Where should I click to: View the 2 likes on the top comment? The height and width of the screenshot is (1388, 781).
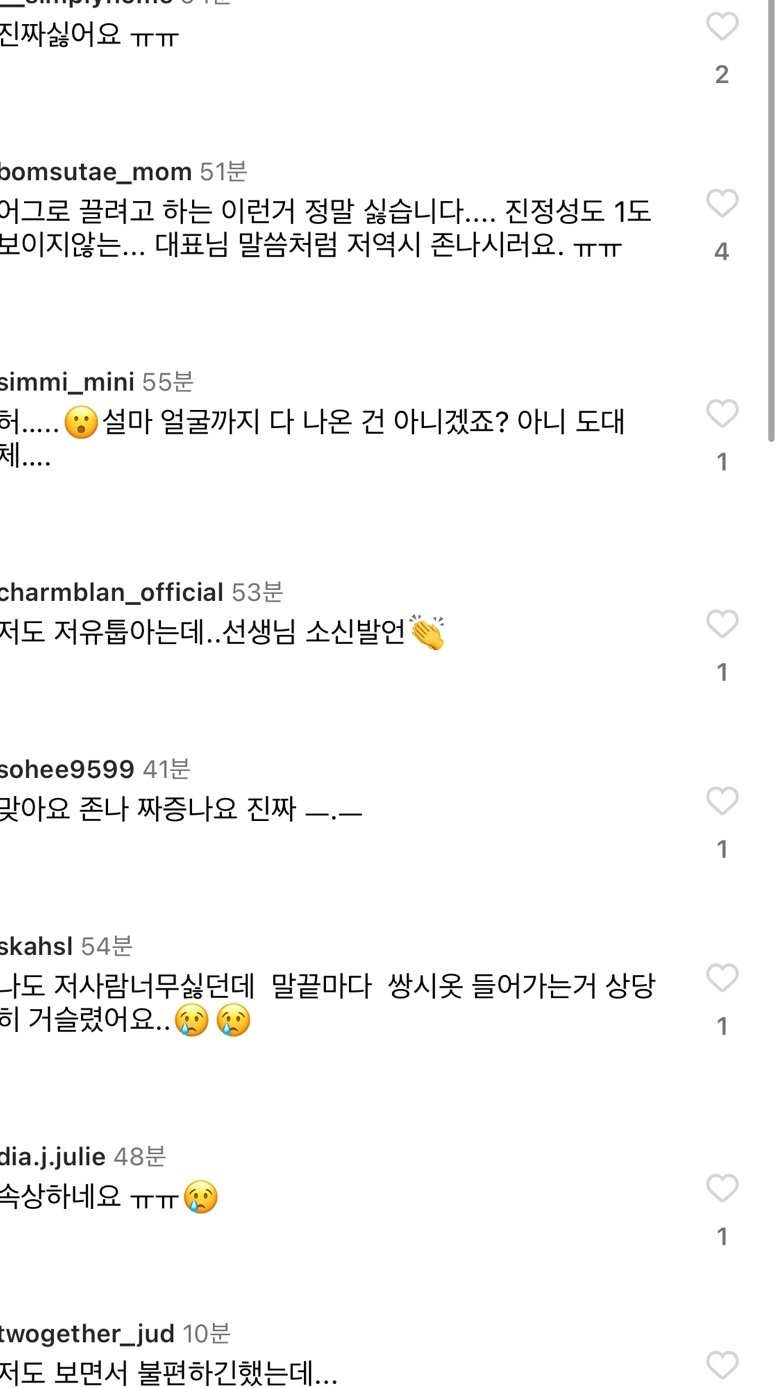[x=722, y=75]
